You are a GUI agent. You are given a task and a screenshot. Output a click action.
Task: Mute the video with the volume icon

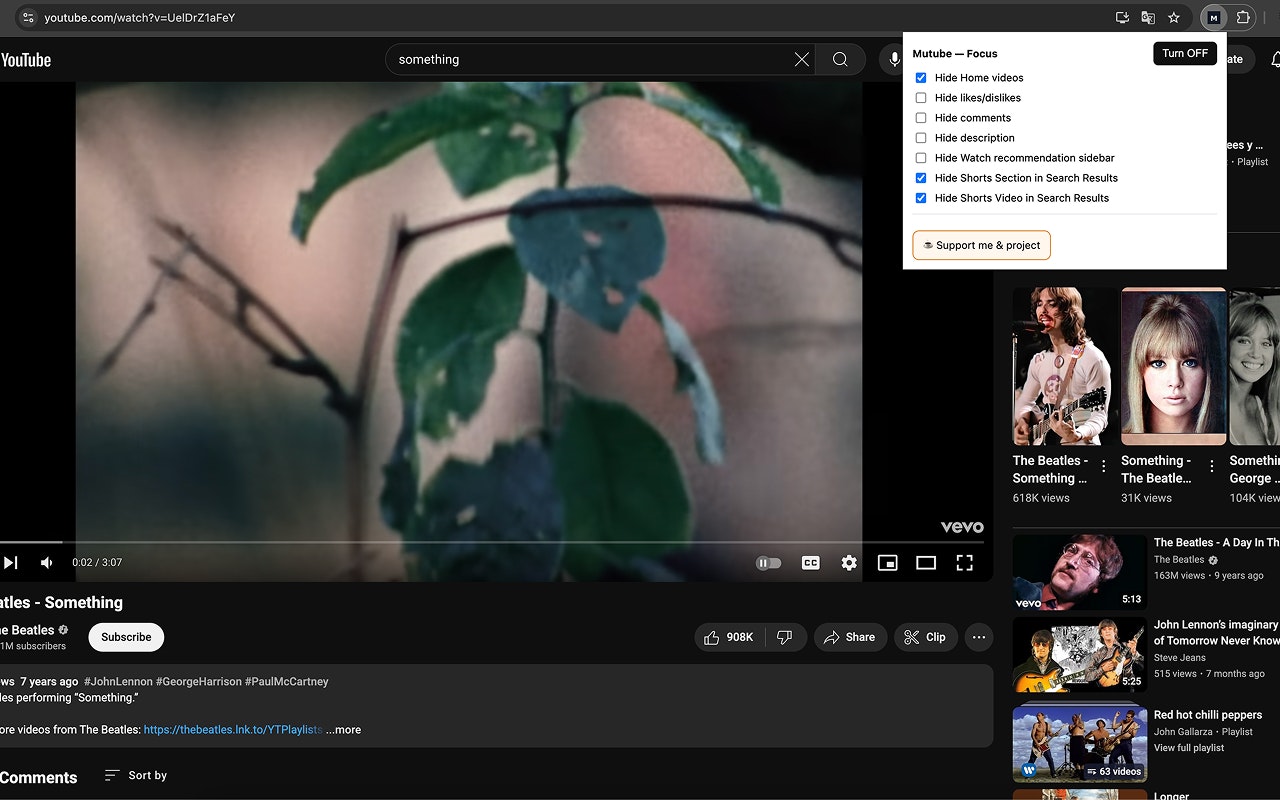45,562
